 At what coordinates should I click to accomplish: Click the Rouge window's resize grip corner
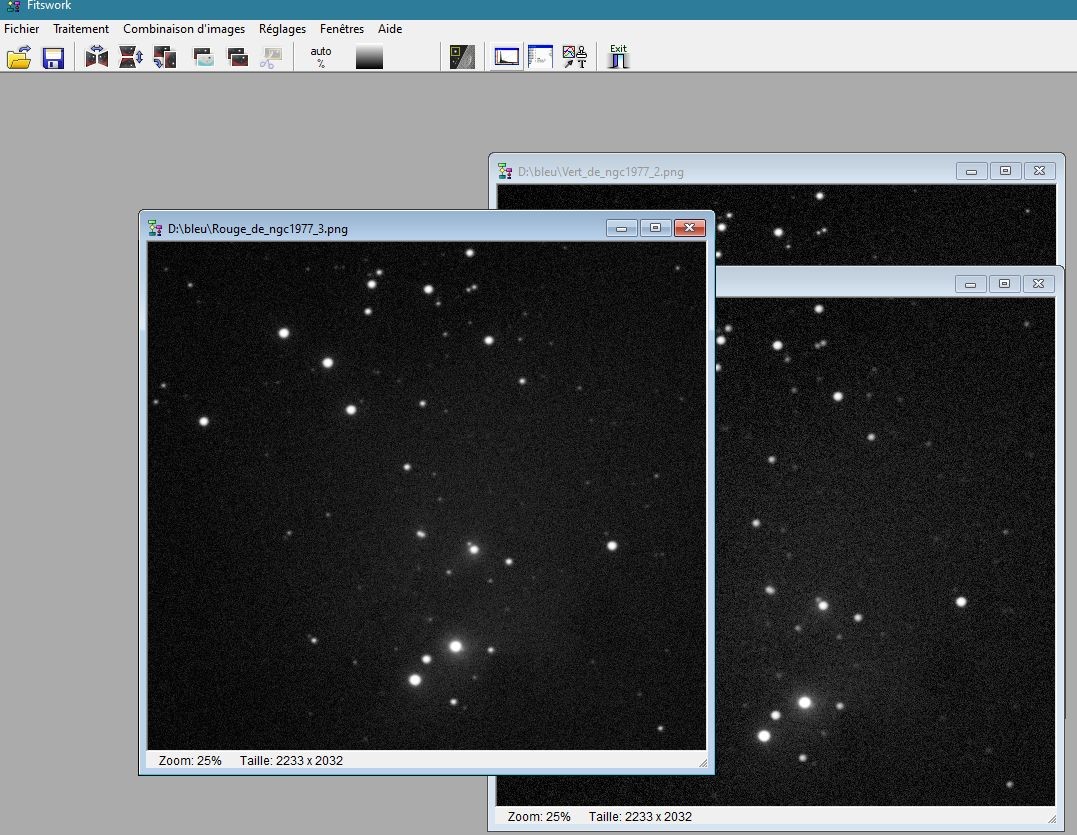coord(703,762)
